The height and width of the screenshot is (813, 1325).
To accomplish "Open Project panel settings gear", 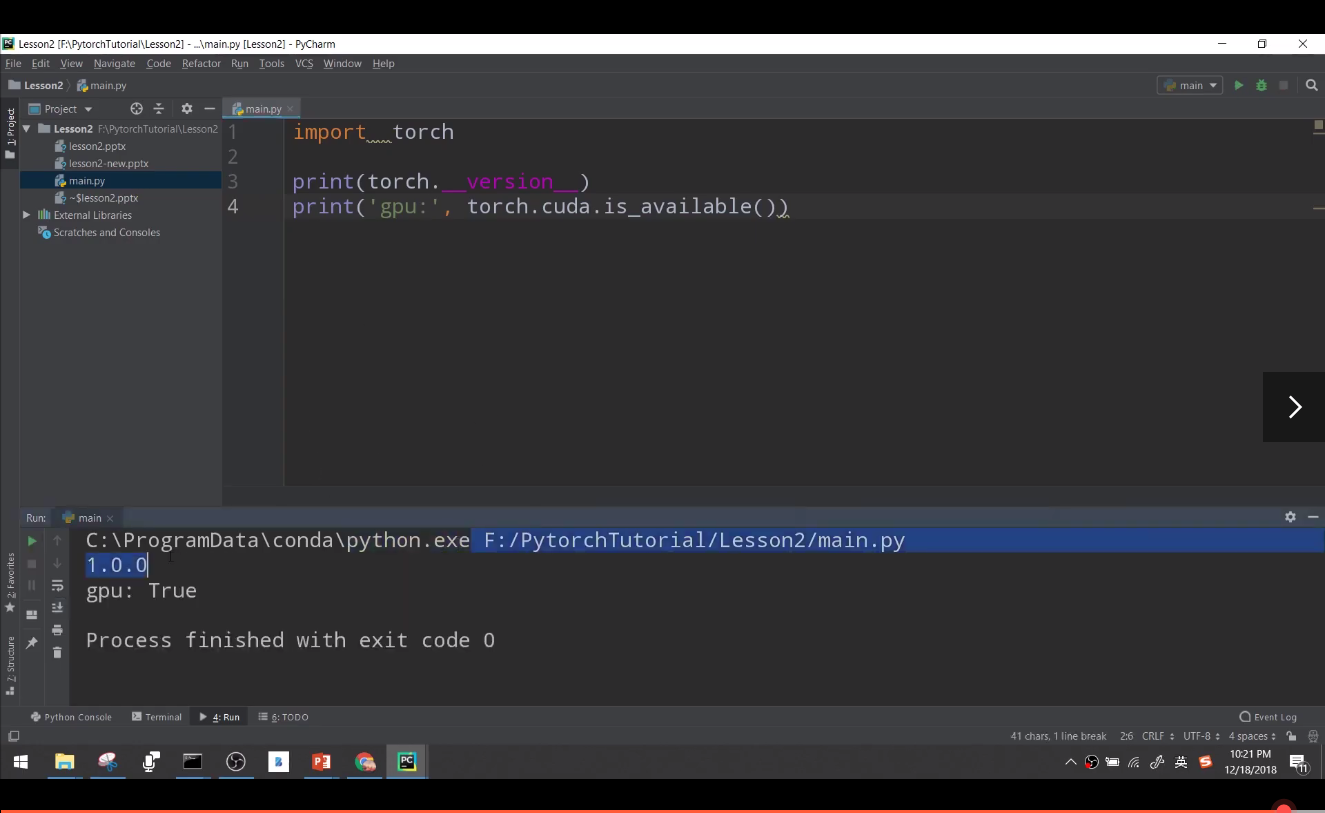I will [187, 109].
